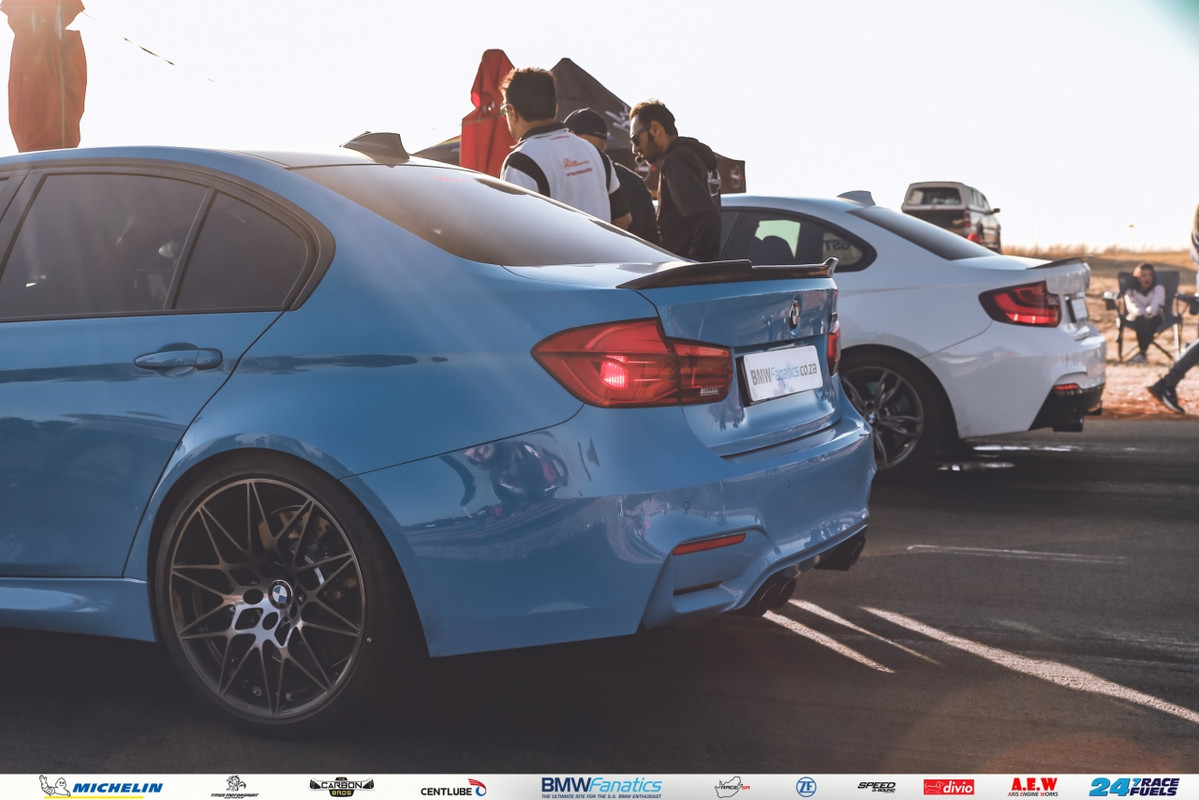Click the Centlube logo

click(x=453, y=788)
